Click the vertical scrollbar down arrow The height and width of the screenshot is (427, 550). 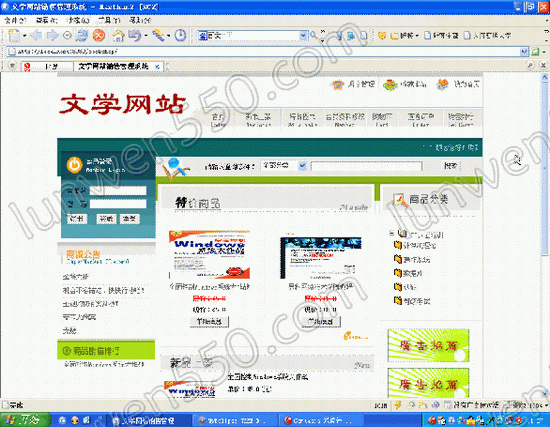click(545, 394)
